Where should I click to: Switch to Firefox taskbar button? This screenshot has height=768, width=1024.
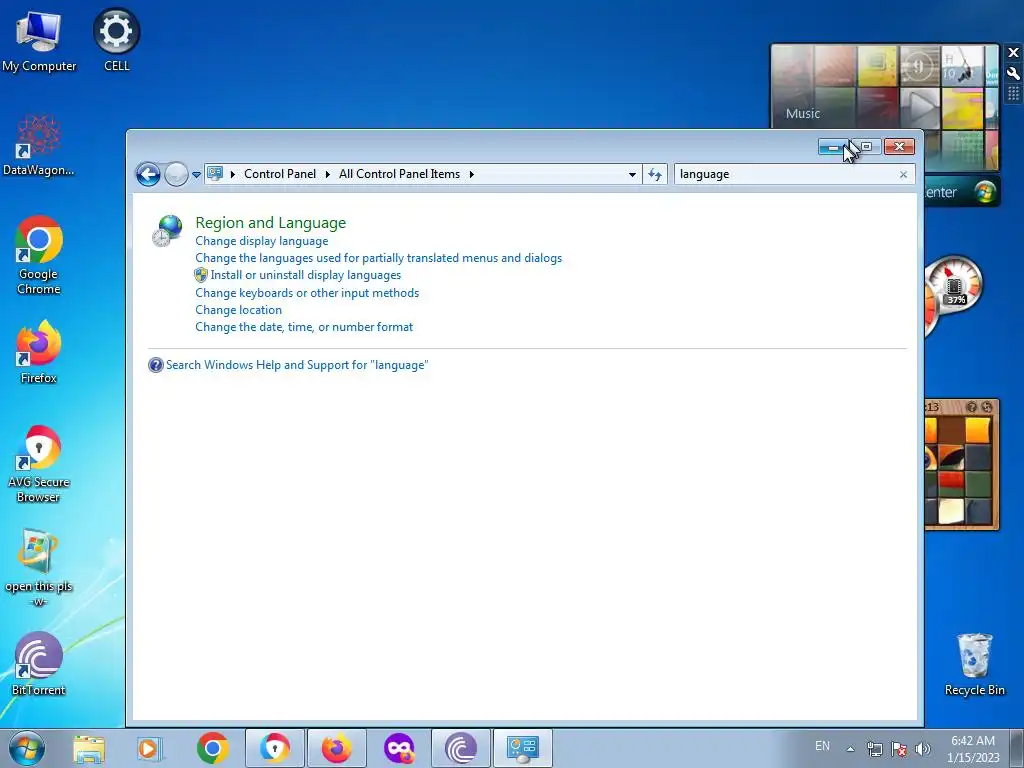[x=337, y=748]
